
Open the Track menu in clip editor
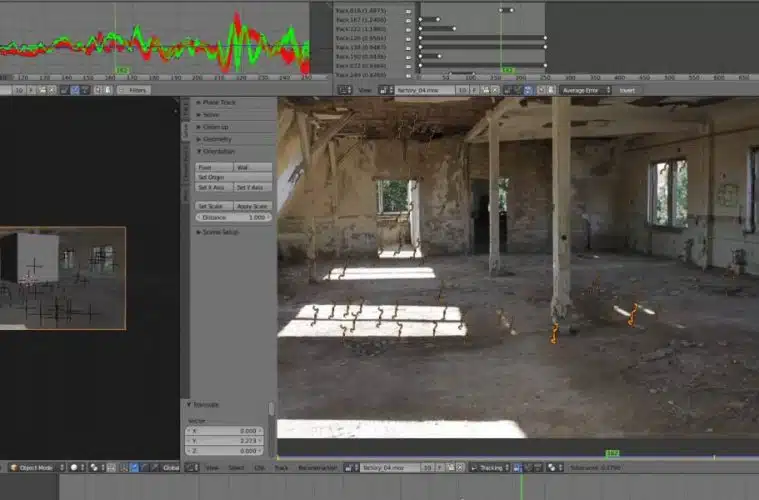[x=281, y=467]
